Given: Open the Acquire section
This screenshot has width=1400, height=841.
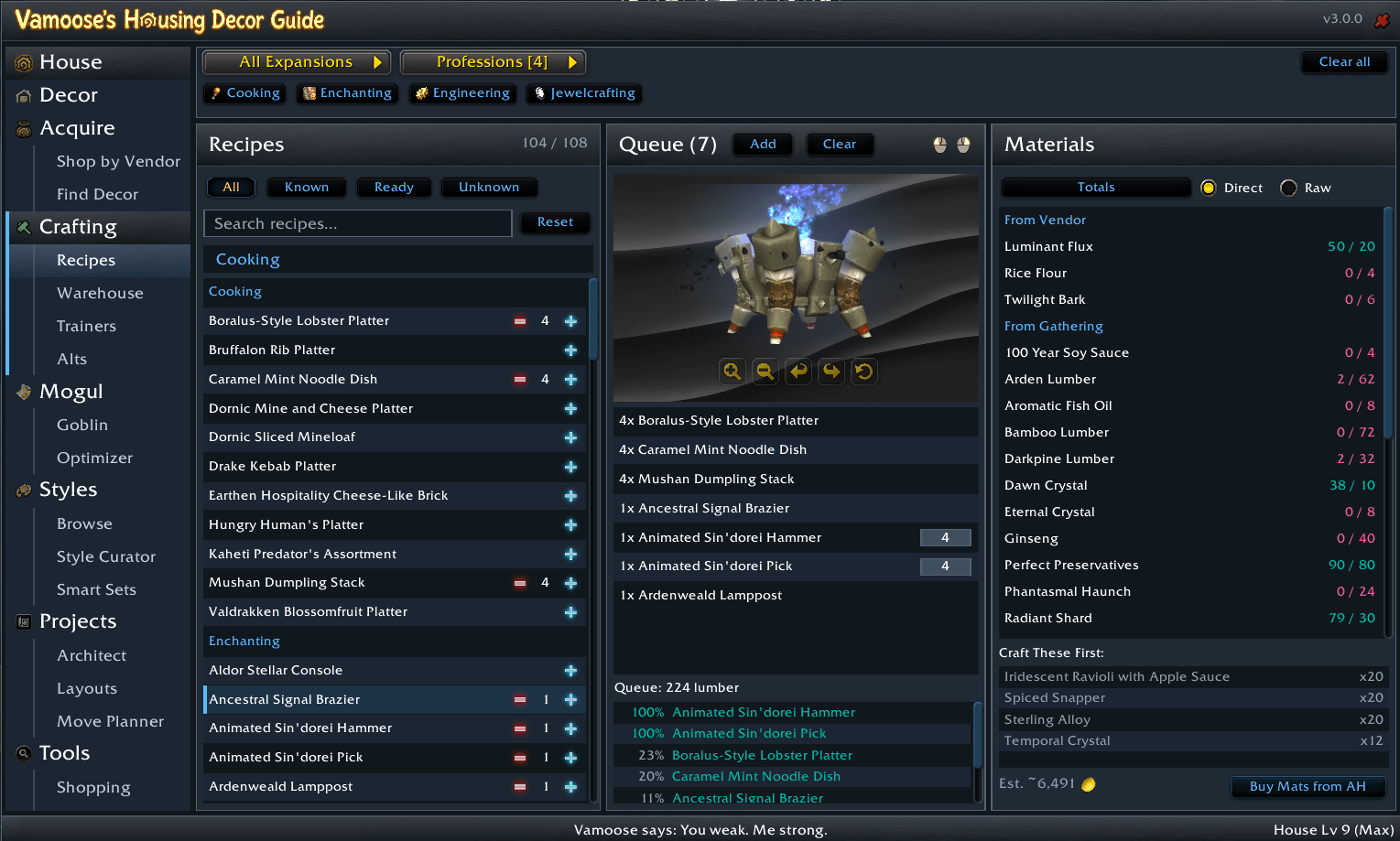Looking at the screenshot, I should click(x=99, y=128).
